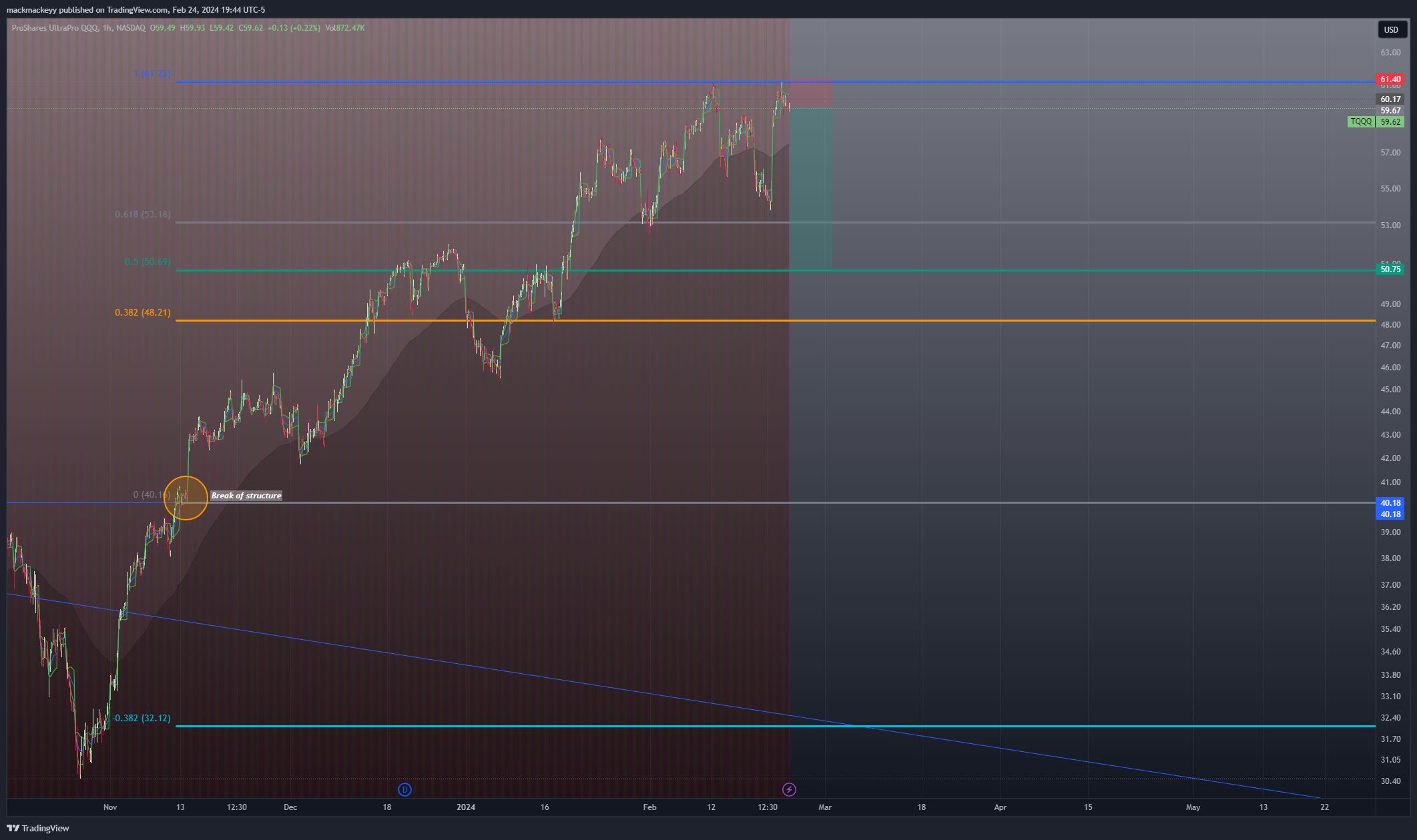Viewport: 1417px width, 840px height.
Task: Click the Feb date label on the time axis
Action: (649, 807)
